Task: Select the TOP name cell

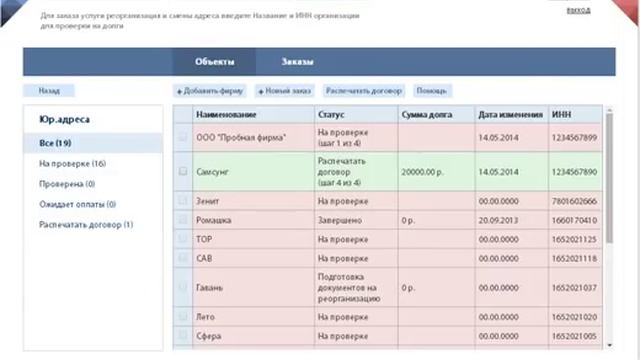Action: pos(253,239)
